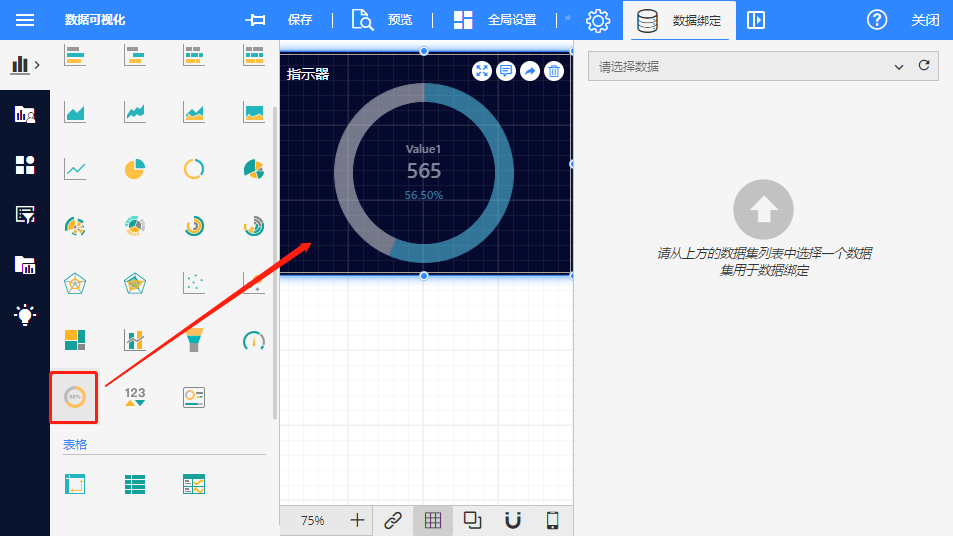Toggle magnet snapping in bottom toolbar

pos(513,520)
